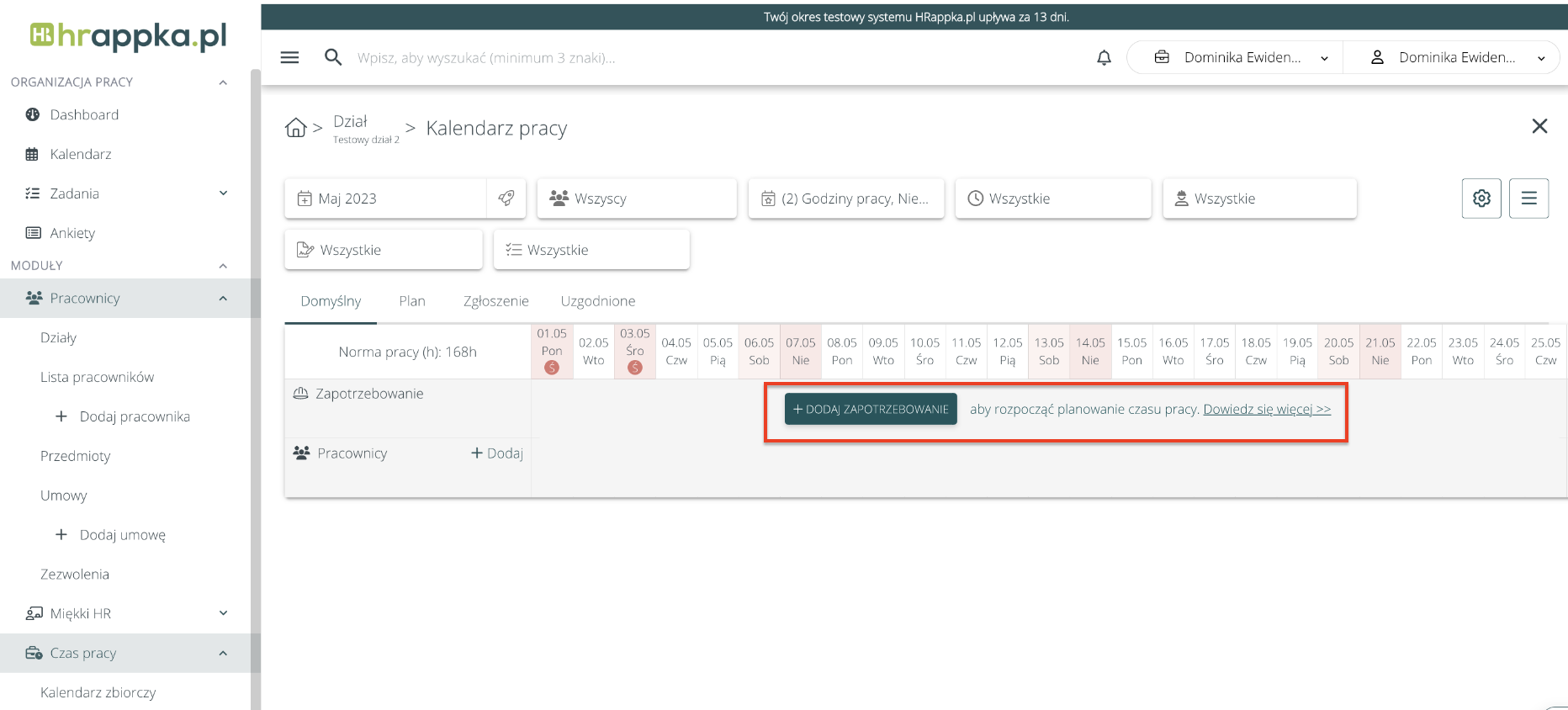Open the Wszyscy employees filter
1568x710 pixels.
pyautogui.click(x=637, y=199)
